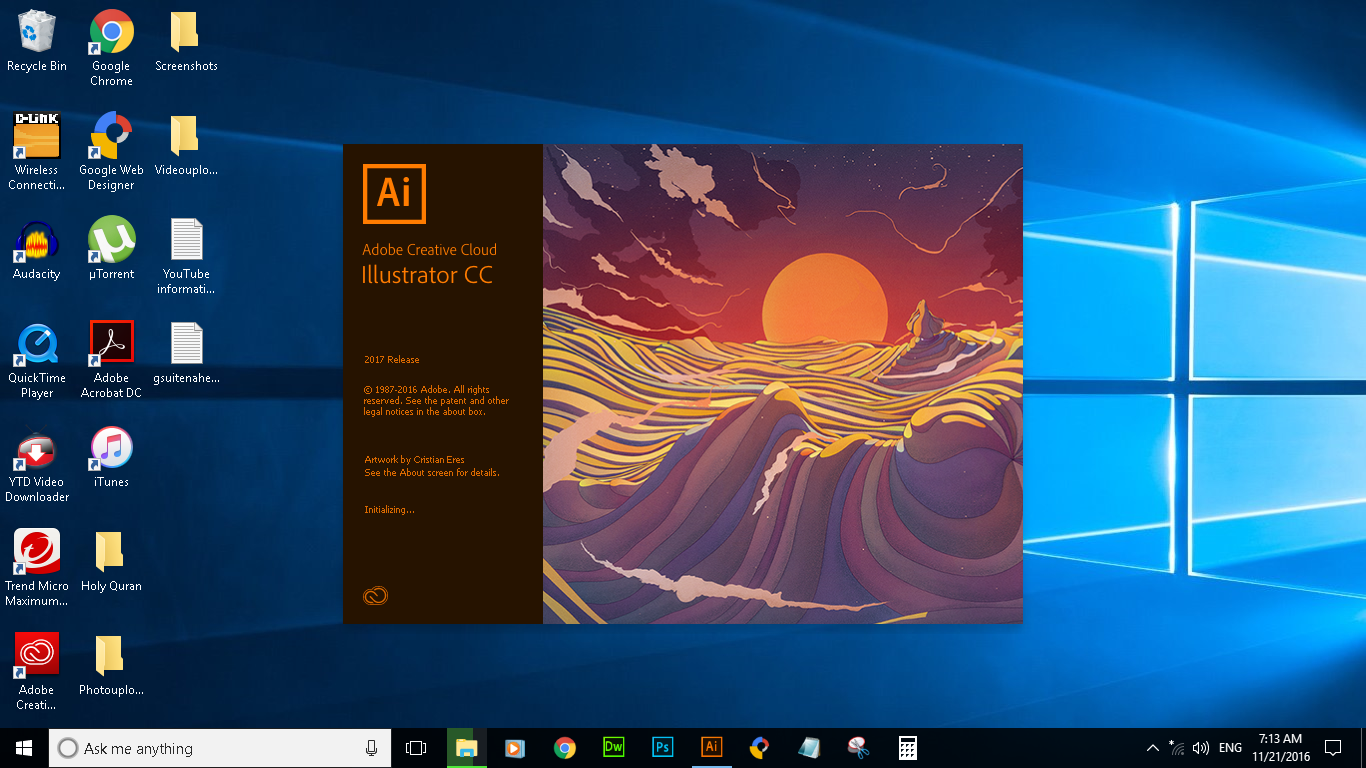This screenshot has height=768, width=1366.
Task: Click the 'Initializing...' status text
Action: click(389, 510)
